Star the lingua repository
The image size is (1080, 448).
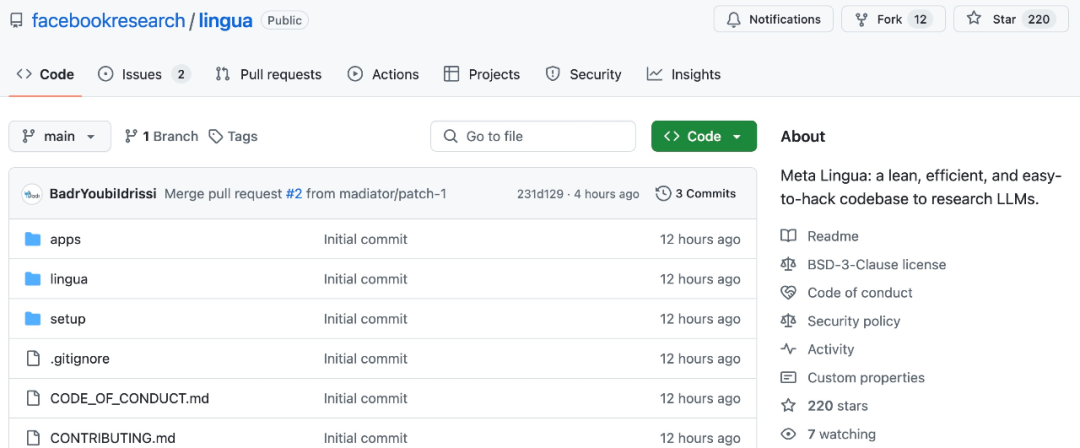pos(1009,19)
